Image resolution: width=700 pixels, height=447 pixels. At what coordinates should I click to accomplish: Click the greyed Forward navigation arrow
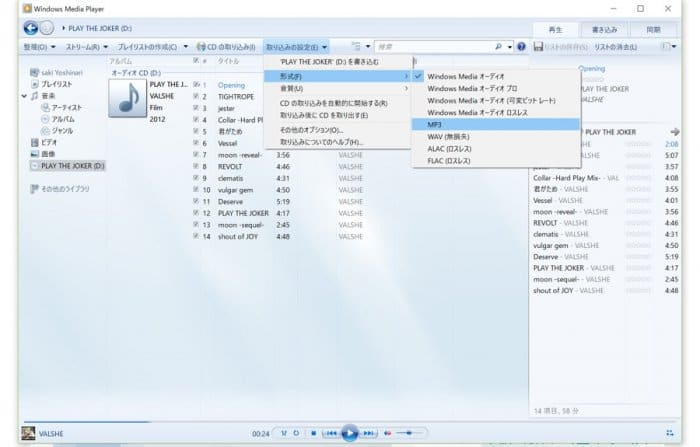pyautogui.click(x=47, y=28)
